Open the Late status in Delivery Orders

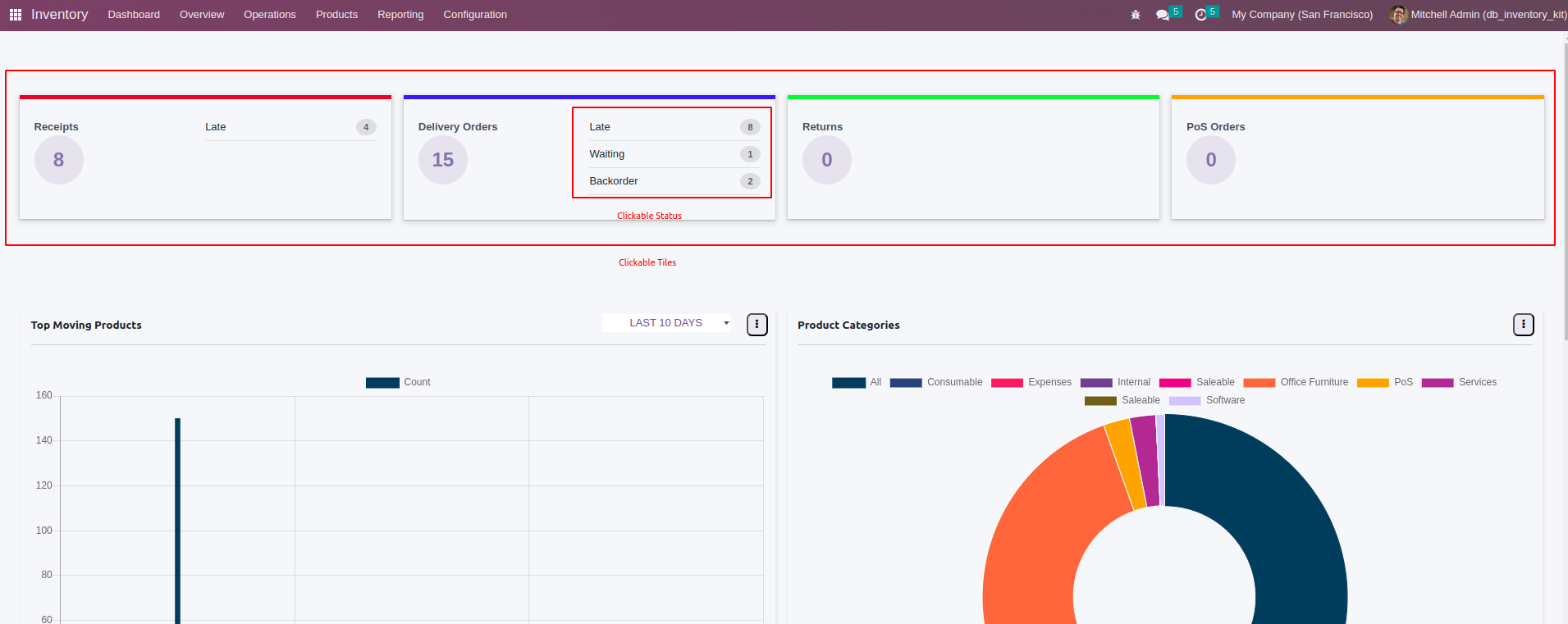[x=674, y=127]
